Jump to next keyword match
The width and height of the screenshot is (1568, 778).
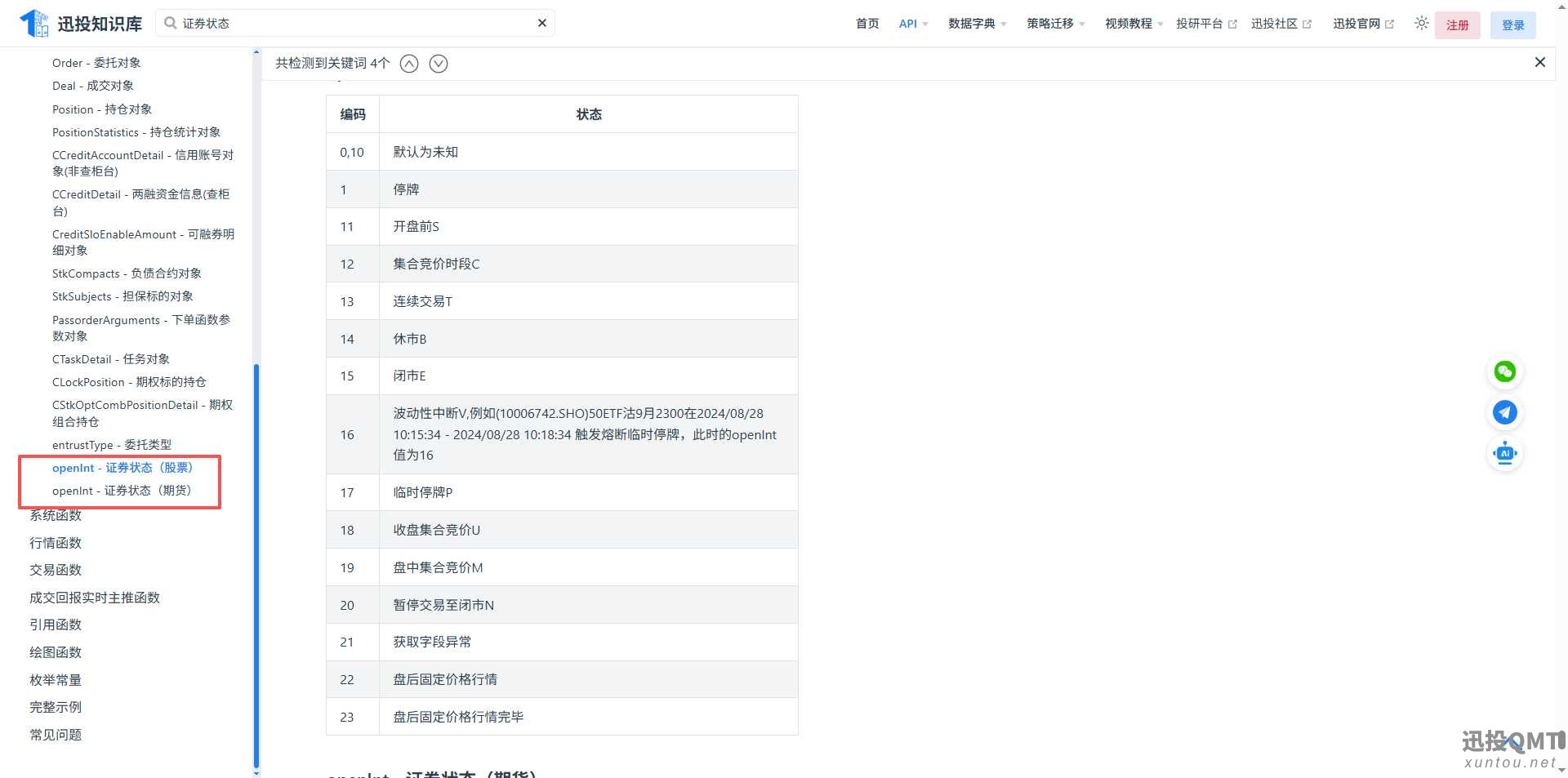[x=439, y=64]
